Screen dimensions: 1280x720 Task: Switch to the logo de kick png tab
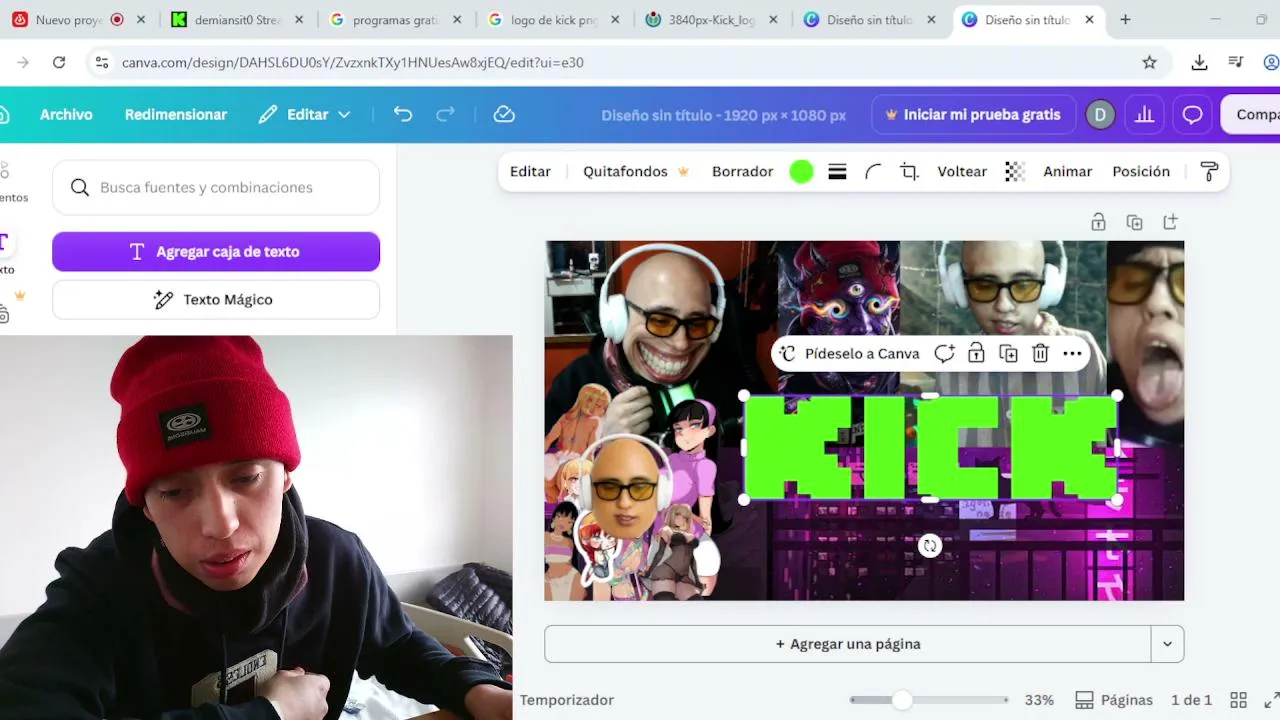[553, 19]
